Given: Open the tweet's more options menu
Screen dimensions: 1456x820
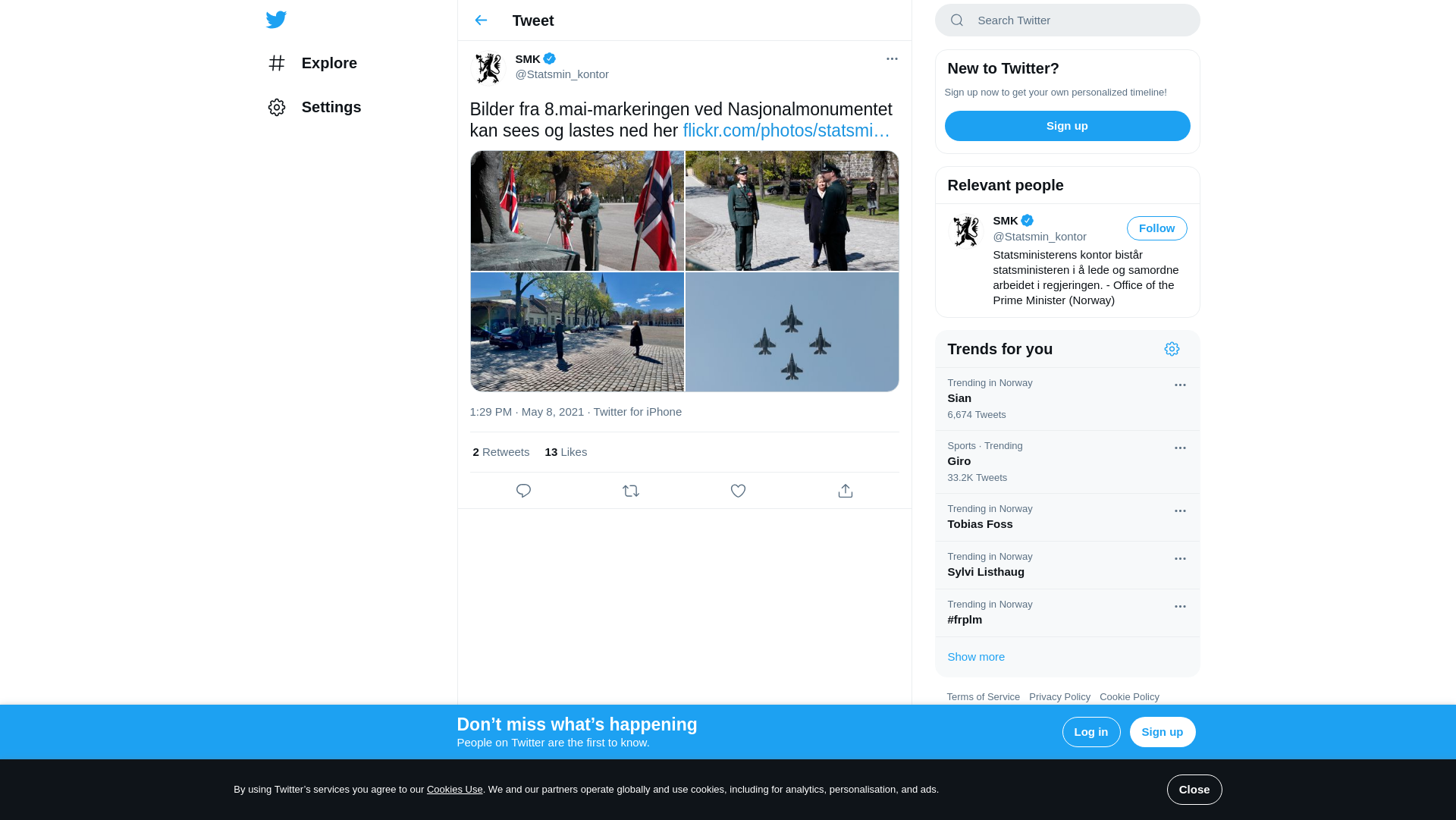Looking at the screenshot, I should click(x=892, y=58).
